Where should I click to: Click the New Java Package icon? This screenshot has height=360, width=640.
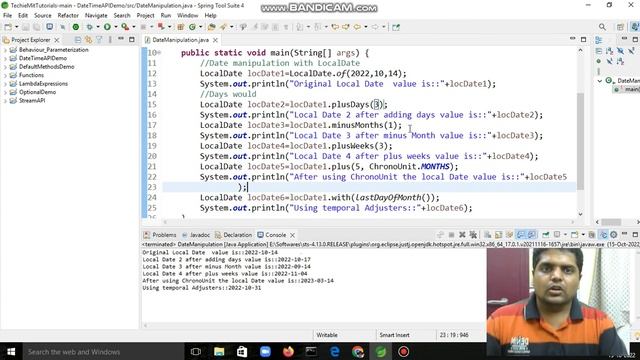pos(180,27)
